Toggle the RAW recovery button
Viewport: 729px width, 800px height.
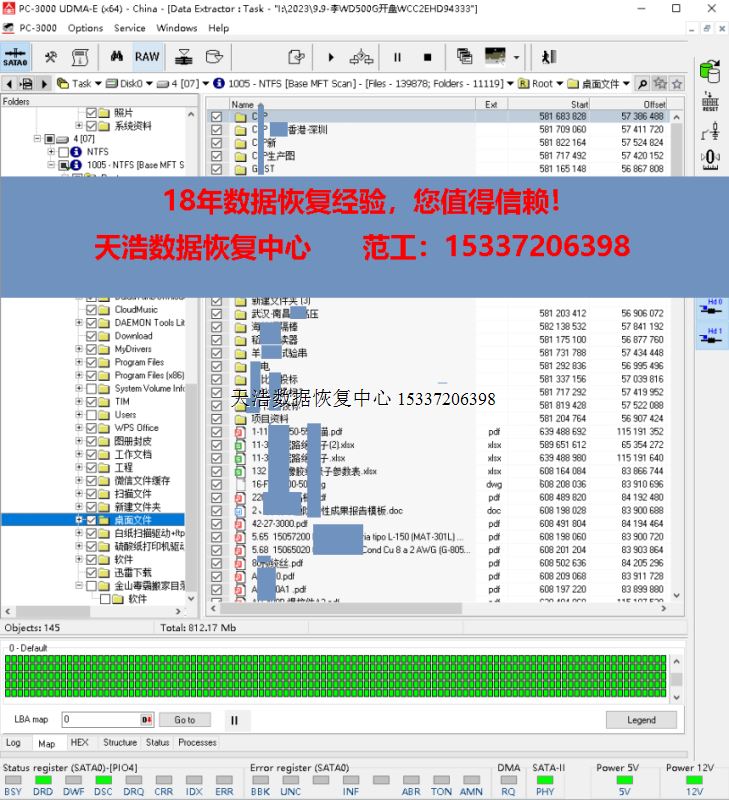point(147,57)
